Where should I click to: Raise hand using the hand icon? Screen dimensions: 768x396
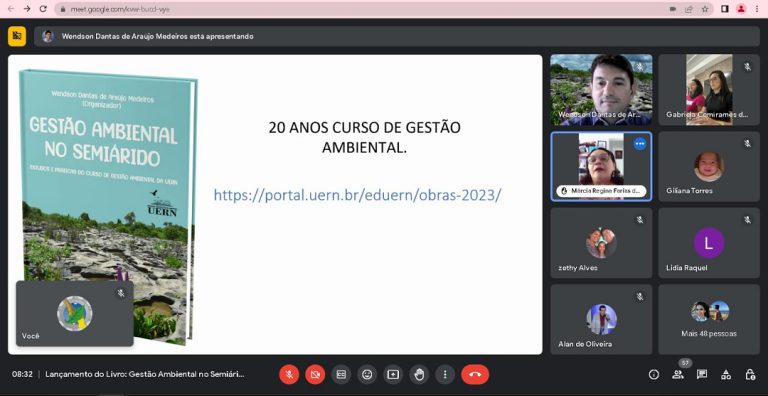pyautogui.click(x=419, y=374)
